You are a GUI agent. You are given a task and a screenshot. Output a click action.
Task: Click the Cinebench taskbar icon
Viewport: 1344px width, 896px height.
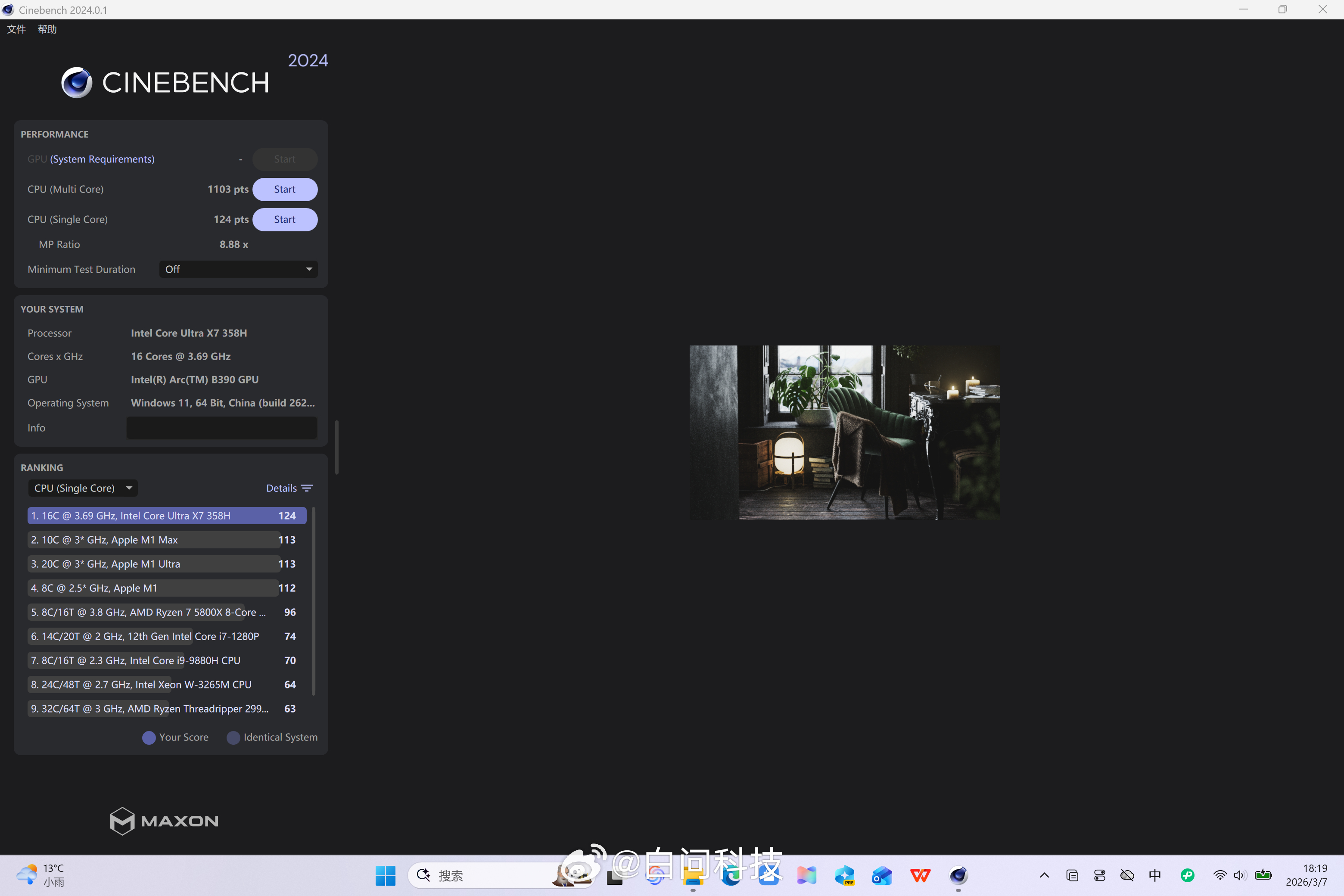[x=958, y=875]
